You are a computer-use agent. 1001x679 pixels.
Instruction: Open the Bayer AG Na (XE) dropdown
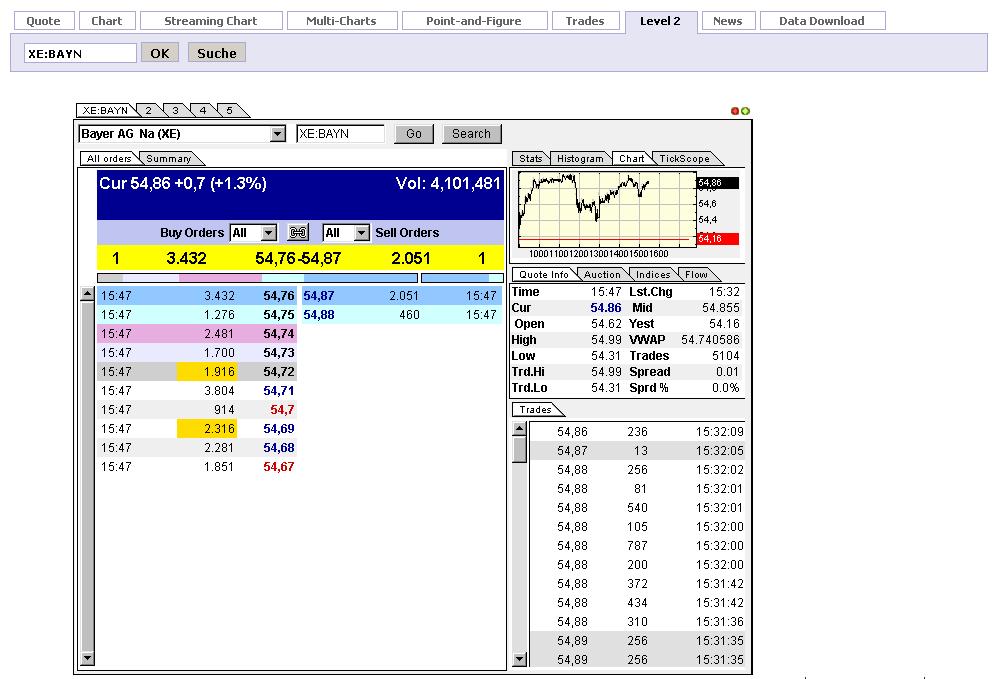pos(278,134)
